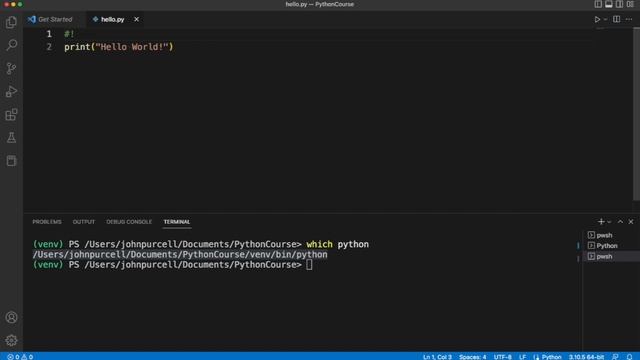Click line number 1 in gutter
Viewport: 640px width, 360px height.
(49, 34)
